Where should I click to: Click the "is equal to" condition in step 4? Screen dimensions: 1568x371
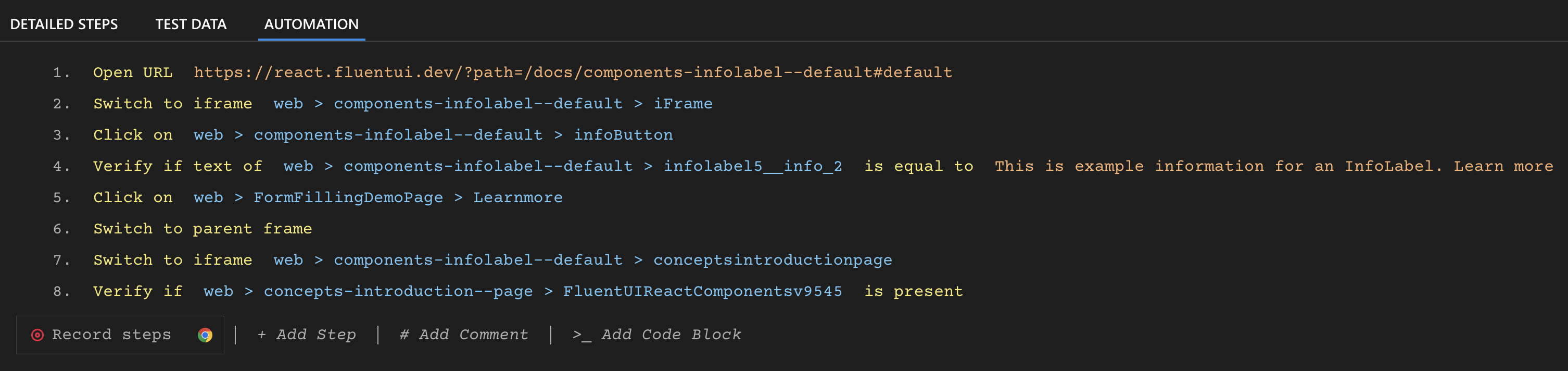coord(918,166)
